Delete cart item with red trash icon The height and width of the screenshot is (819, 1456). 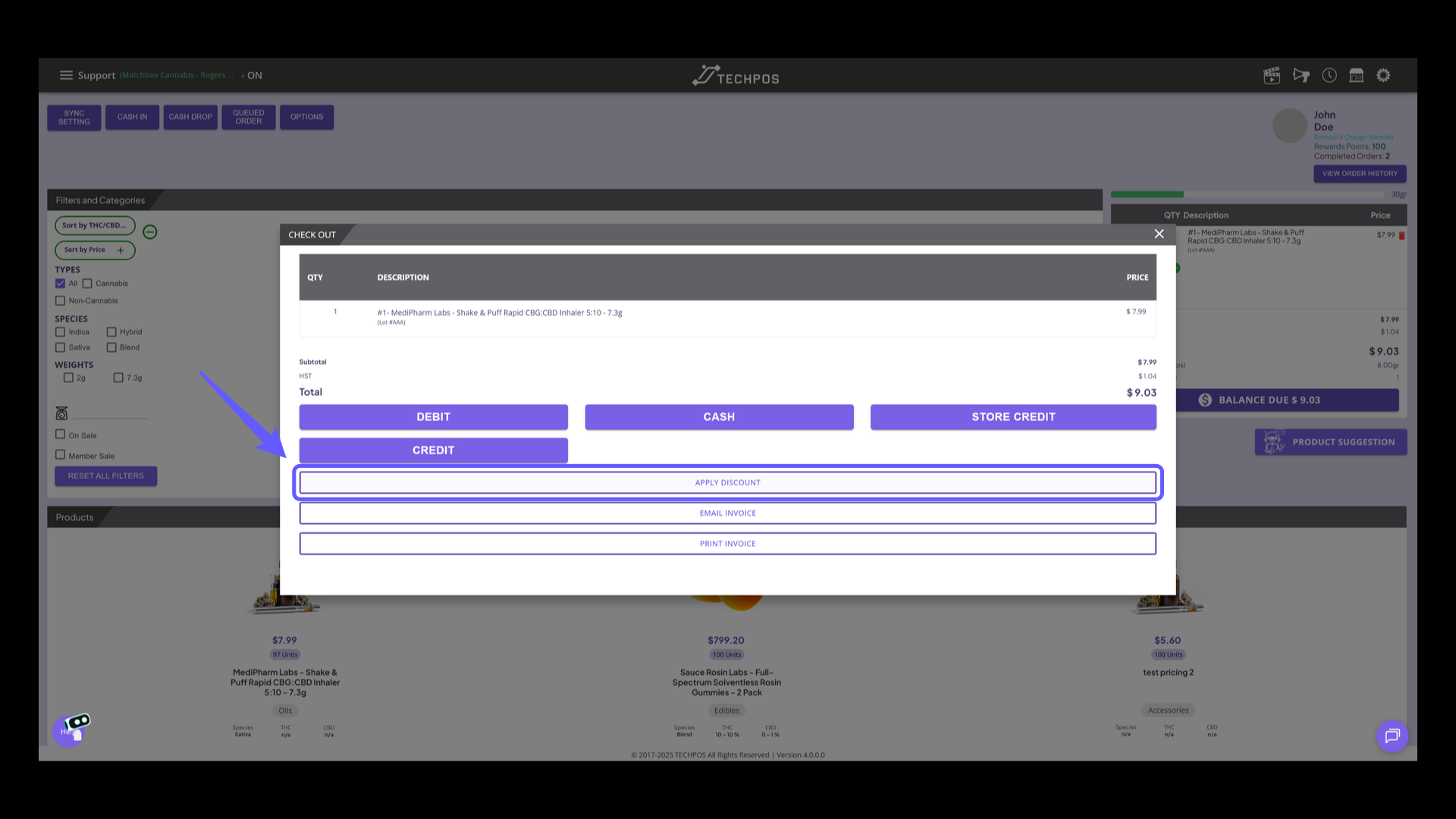[1402, 236]
